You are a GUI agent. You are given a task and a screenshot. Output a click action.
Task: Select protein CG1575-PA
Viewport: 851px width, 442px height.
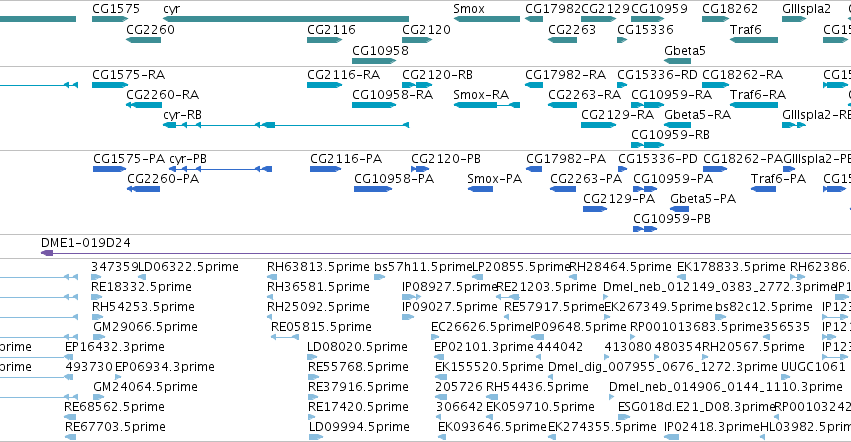pyautogui.click(x=110, y=169)
